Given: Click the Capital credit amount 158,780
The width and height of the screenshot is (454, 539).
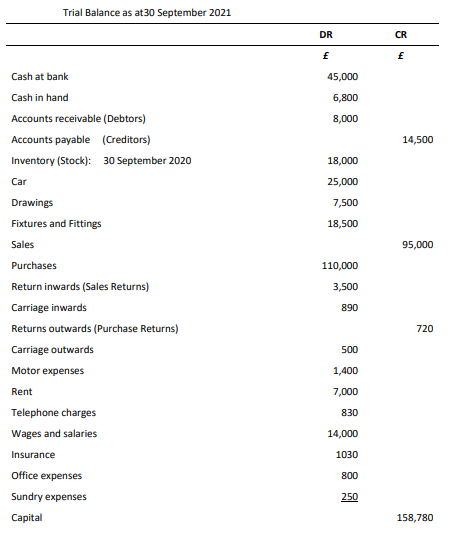Looking at the screenshot, I should click(415, 518).
